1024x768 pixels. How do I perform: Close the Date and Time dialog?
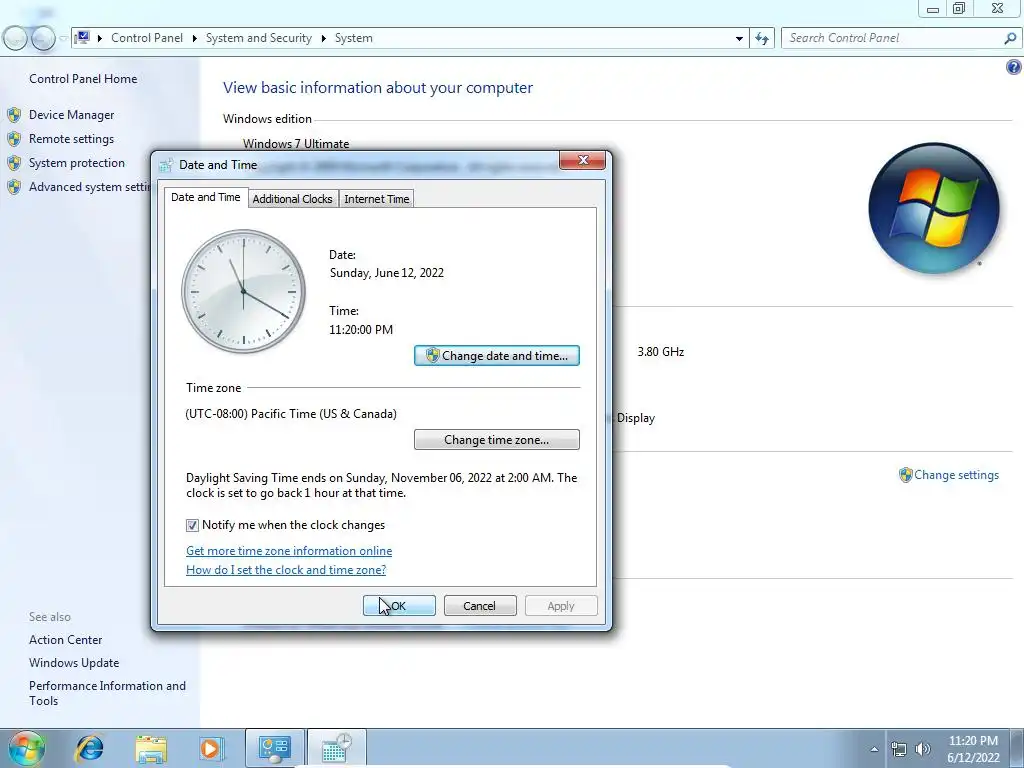[582, 160]
